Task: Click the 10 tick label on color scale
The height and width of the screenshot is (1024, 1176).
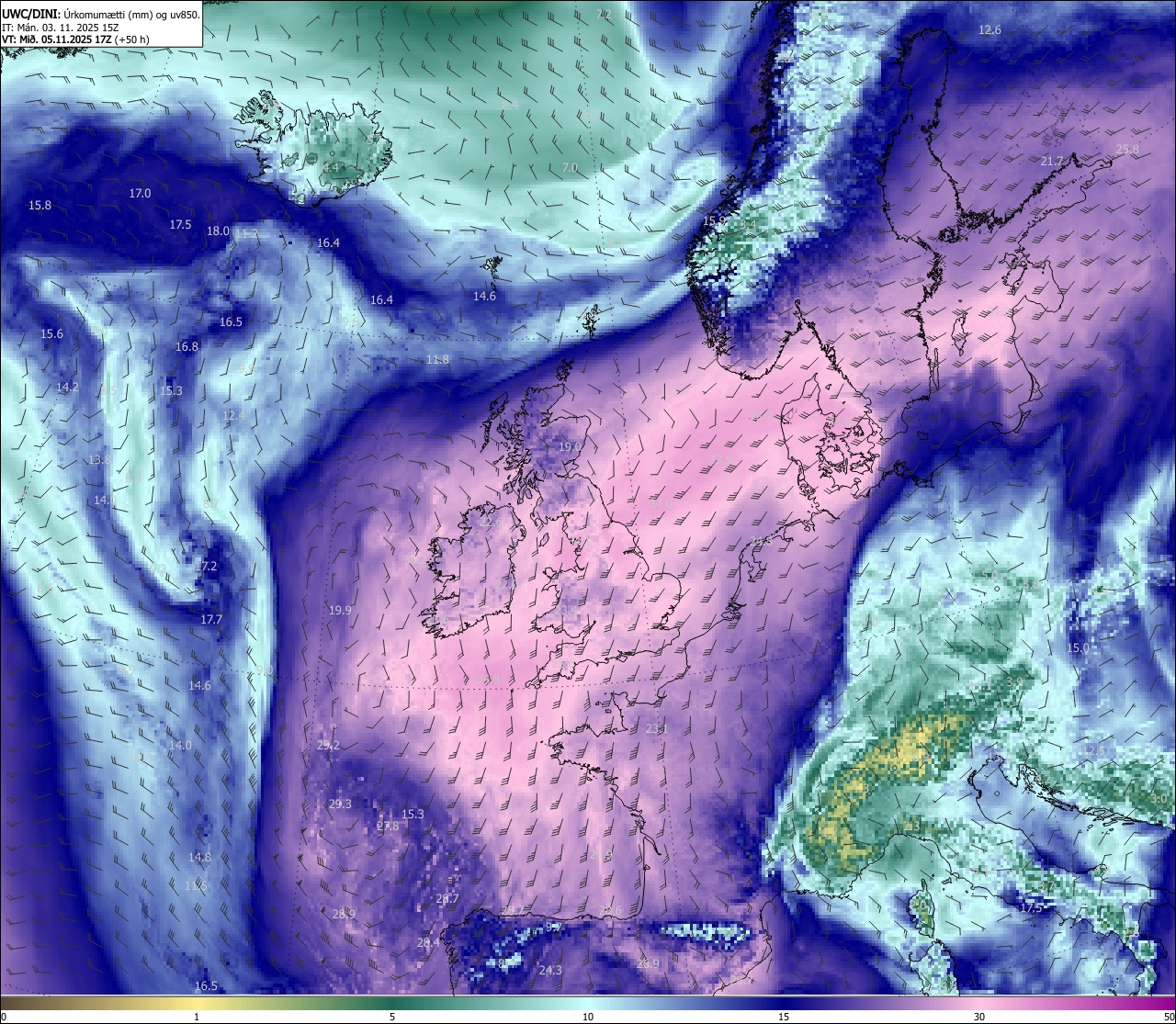Action: tap(588, 1017)
